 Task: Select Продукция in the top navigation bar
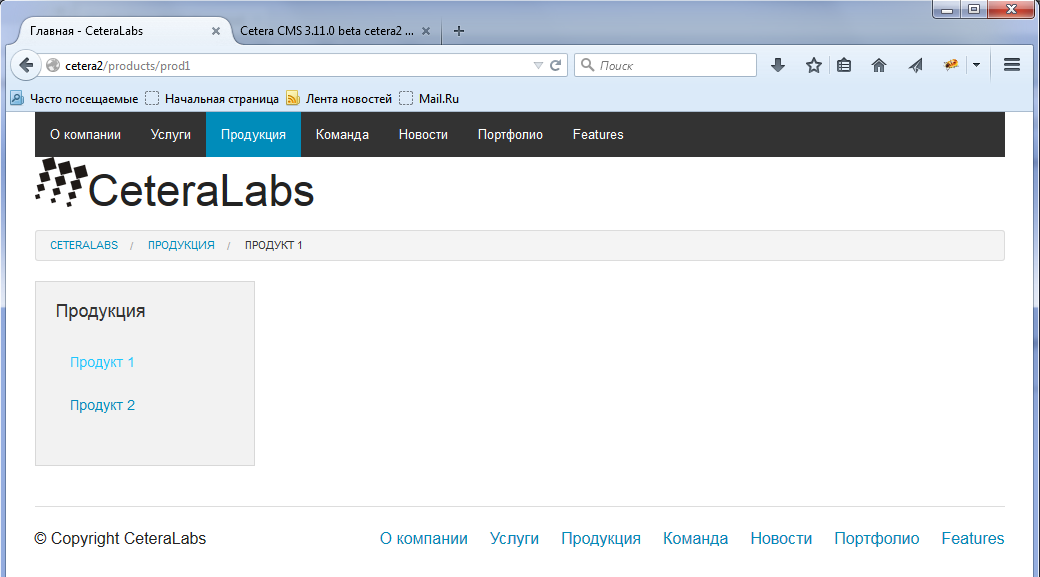tap(253, 135)
